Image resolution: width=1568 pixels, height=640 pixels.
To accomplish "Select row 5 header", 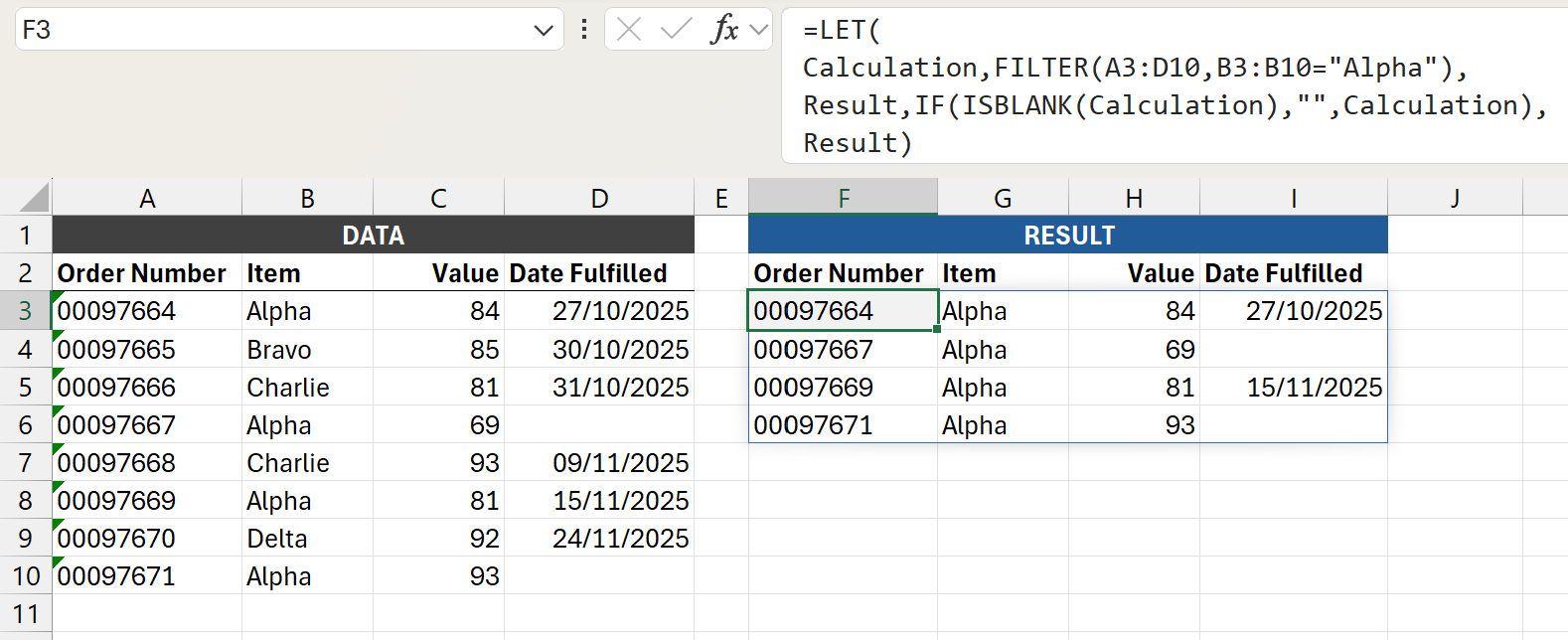I will point(26,387).
